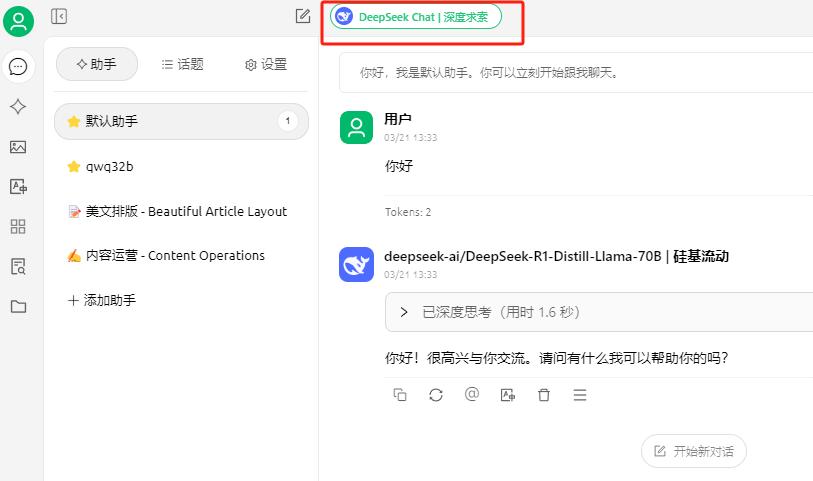Collapse the left sidebar panel

pyautogui.click(x=59, y=16)
